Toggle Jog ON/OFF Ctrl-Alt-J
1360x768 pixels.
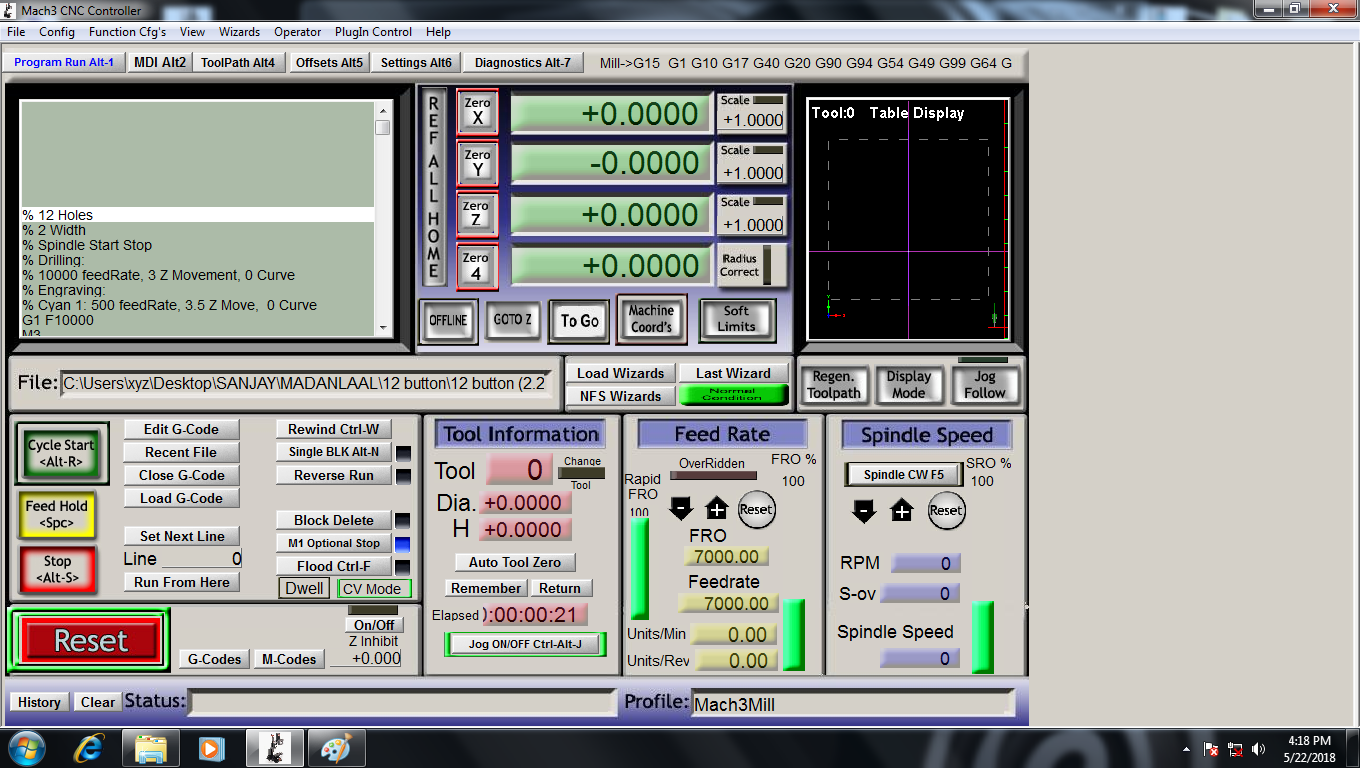tap(525, 644)
